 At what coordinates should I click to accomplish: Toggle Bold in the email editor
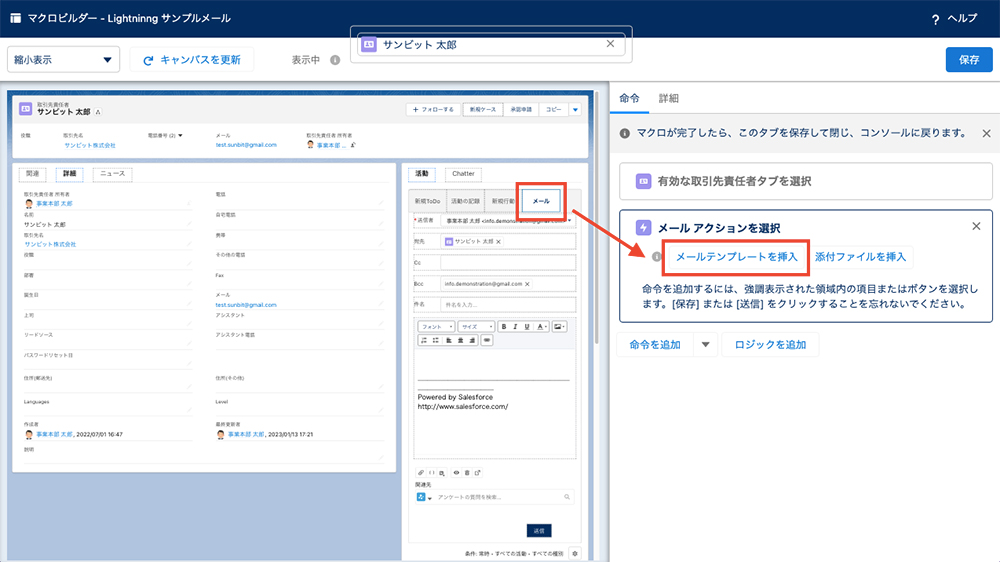tap(504, 327)
